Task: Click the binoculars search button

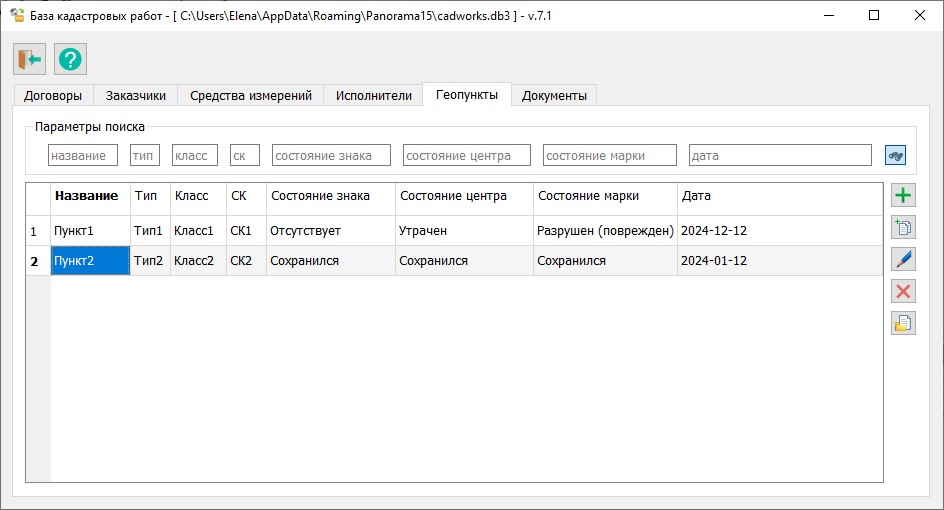Action: pos(895,155)
